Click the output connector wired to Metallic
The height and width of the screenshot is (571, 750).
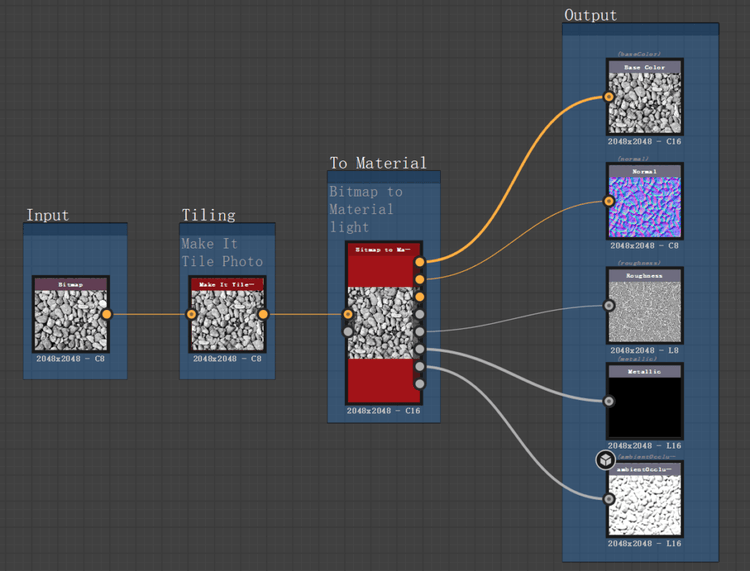[419, 349]
